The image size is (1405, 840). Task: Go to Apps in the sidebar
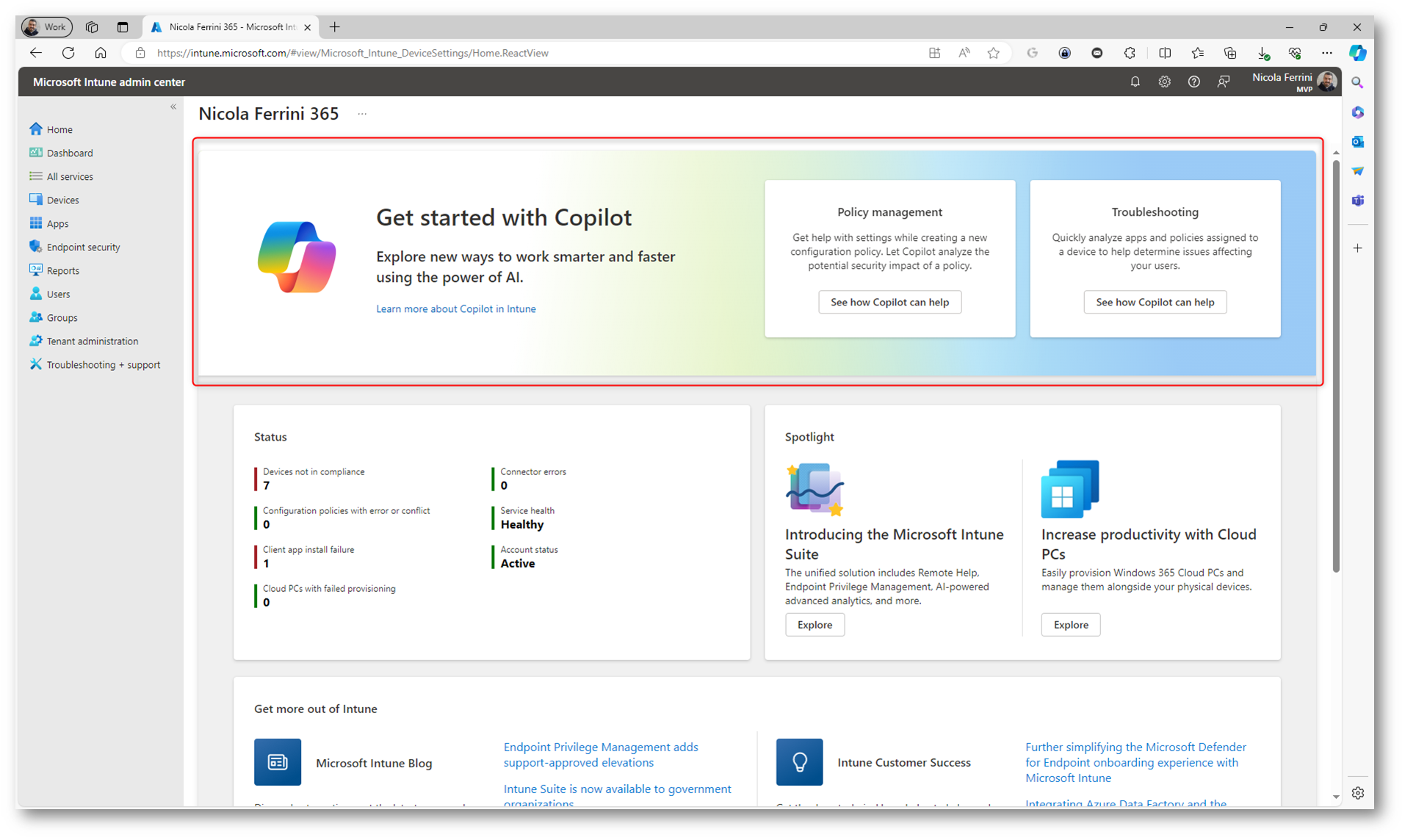[x=48, y=223]
